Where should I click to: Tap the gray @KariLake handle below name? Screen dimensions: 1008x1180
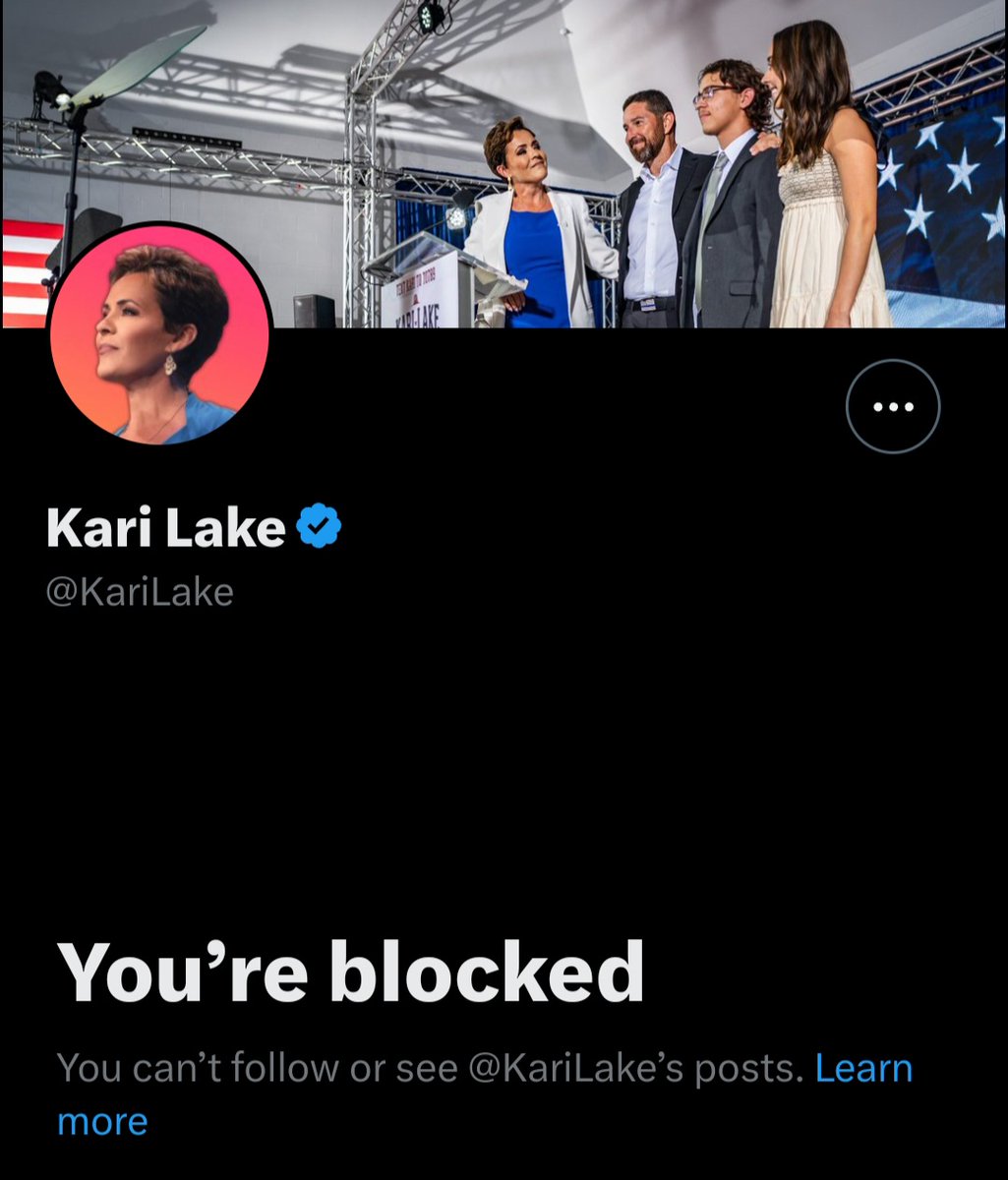pos(140,593)
